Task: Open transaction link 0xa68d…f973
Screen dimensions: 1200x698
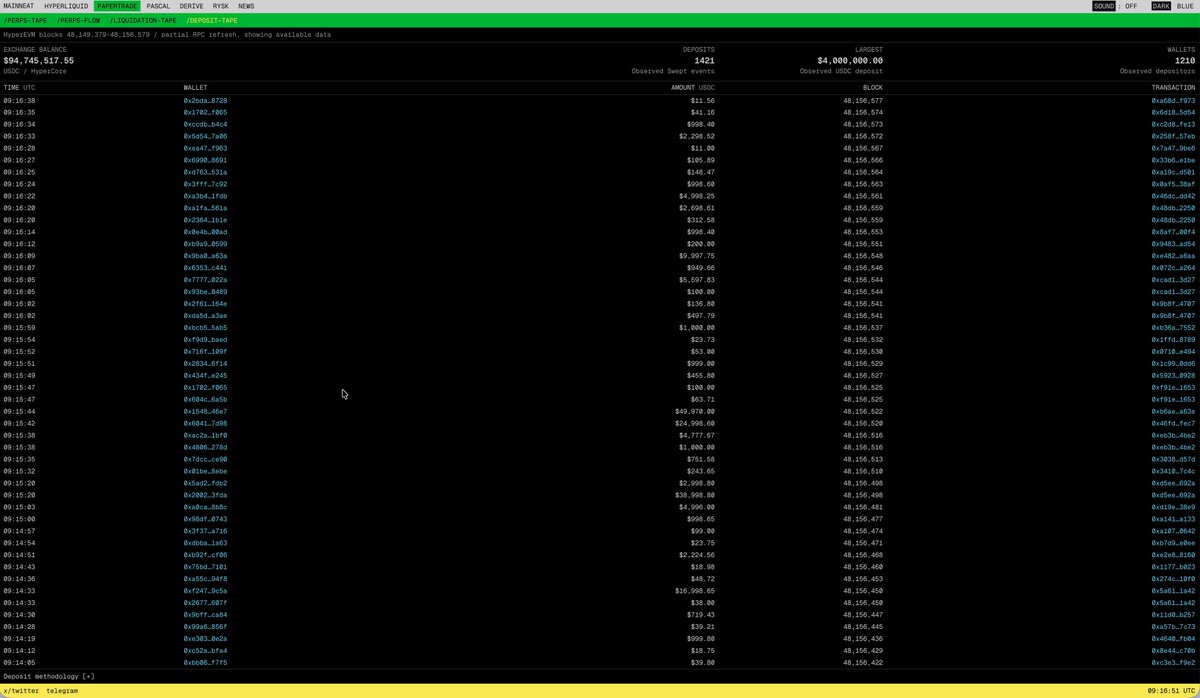Action: click(x=1173, y=101)
